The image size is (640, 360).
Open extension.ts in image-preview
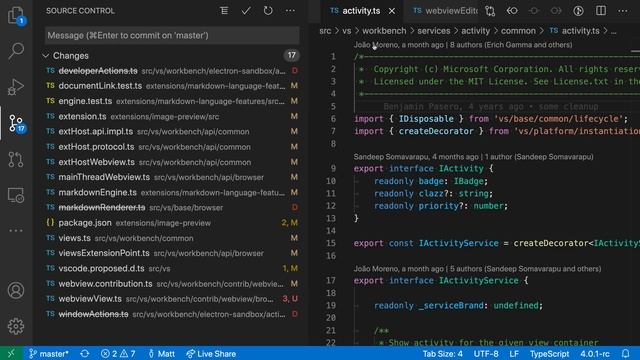[x=171, y=116]
